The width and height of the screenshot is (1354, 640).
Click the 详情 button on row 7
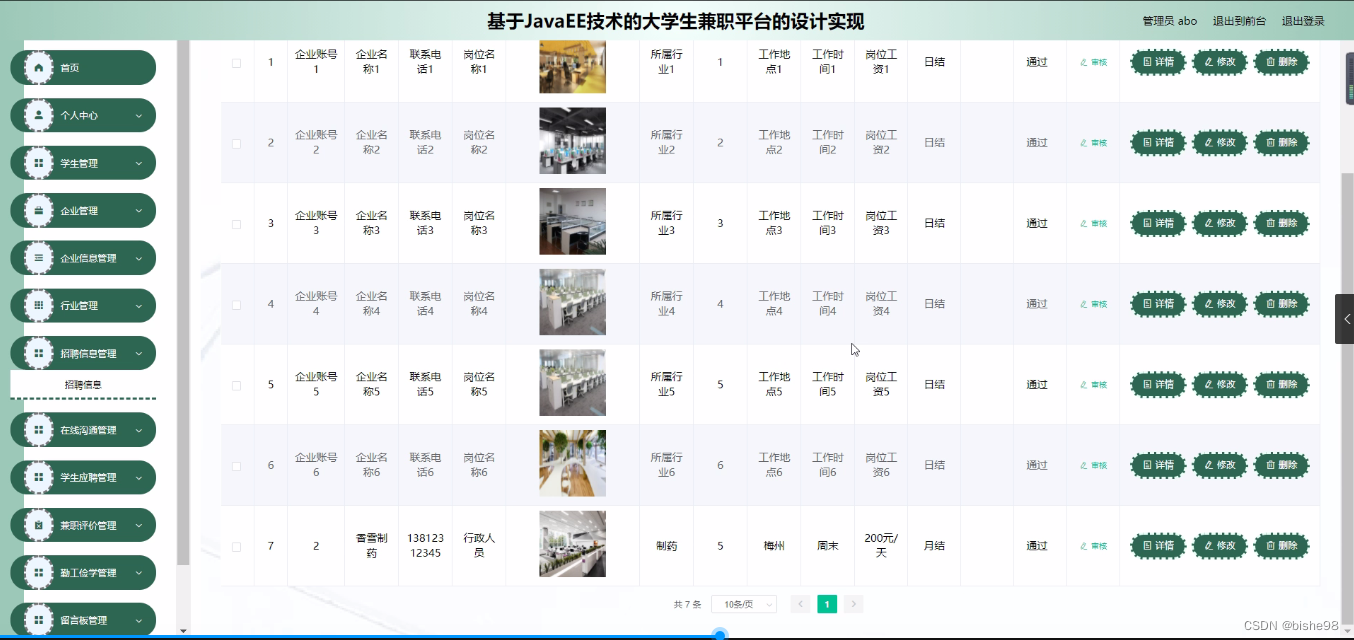(1157, 545)
